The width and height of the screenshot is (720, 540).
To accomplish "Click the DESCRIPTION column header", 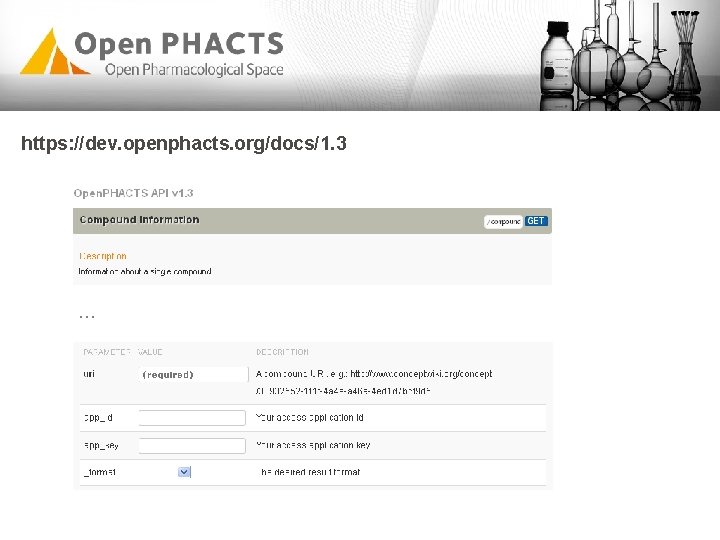I will click(x=282, y=352).
